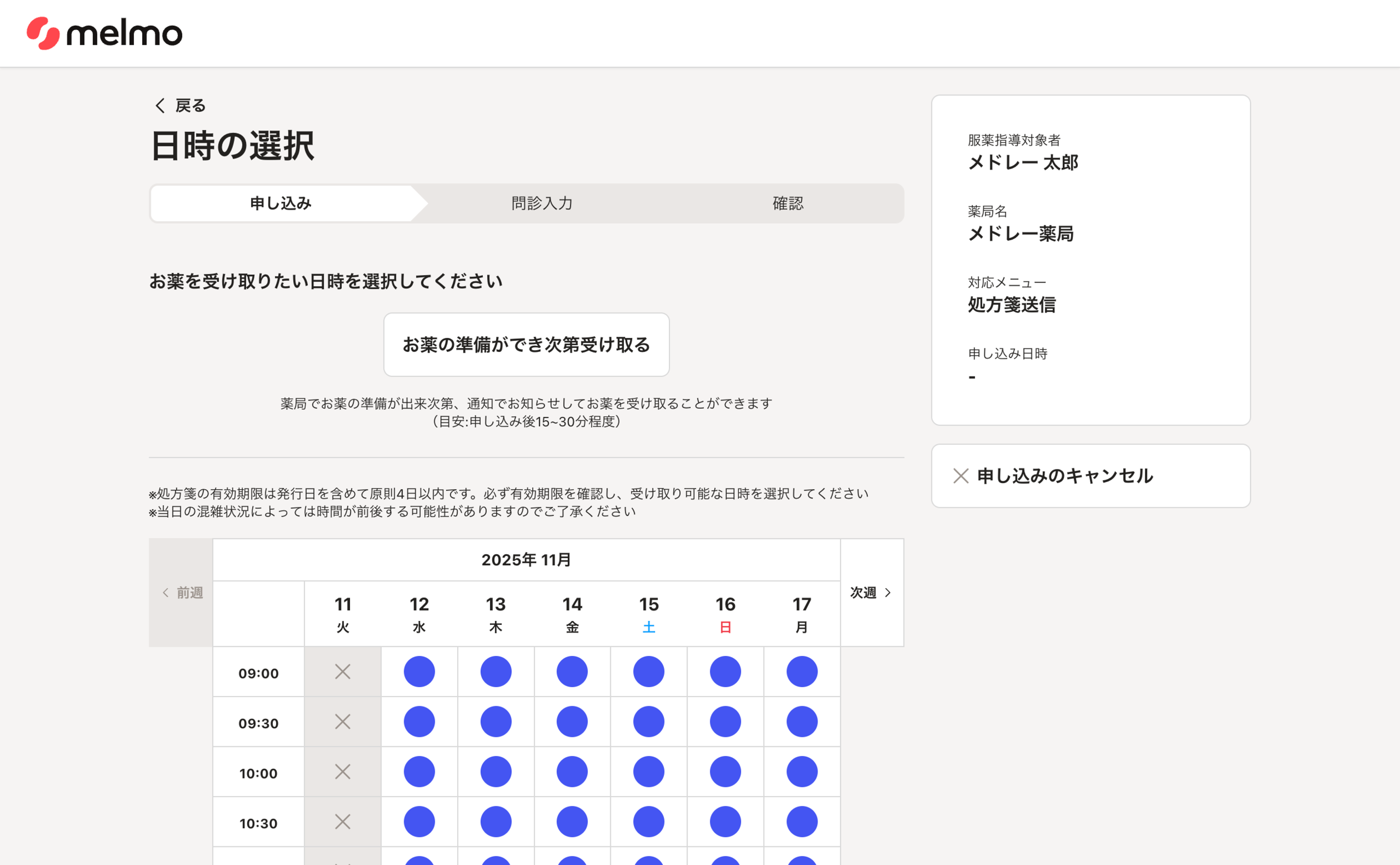The width and height of the screenshot is (1400, 865).
Task: Click the date header 15 土
Action: click(x=648, y=614)
